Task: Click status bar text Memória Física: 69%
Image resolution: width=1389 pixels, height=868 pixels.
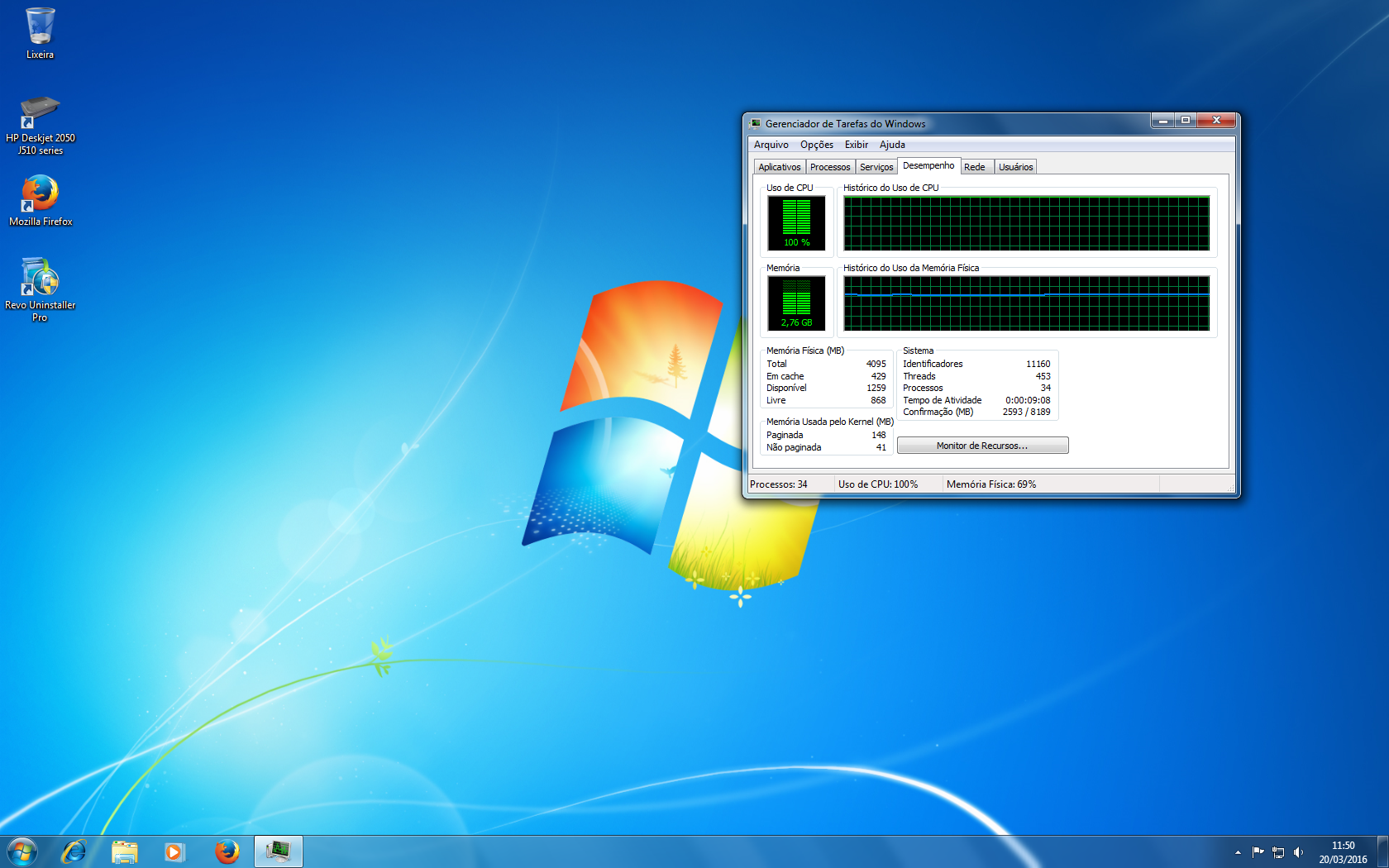Action: tap(990, 484)
